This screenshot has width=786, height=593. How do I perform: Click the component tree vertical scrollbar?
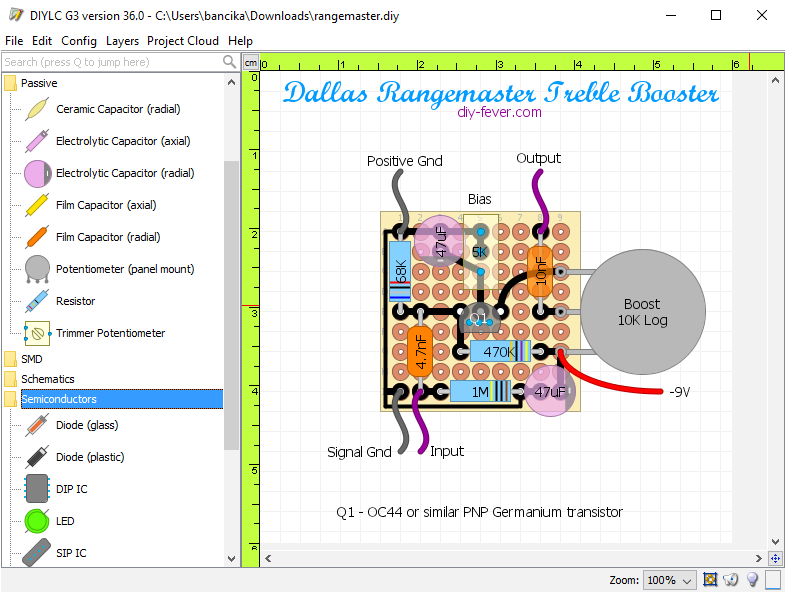point(232,300)
